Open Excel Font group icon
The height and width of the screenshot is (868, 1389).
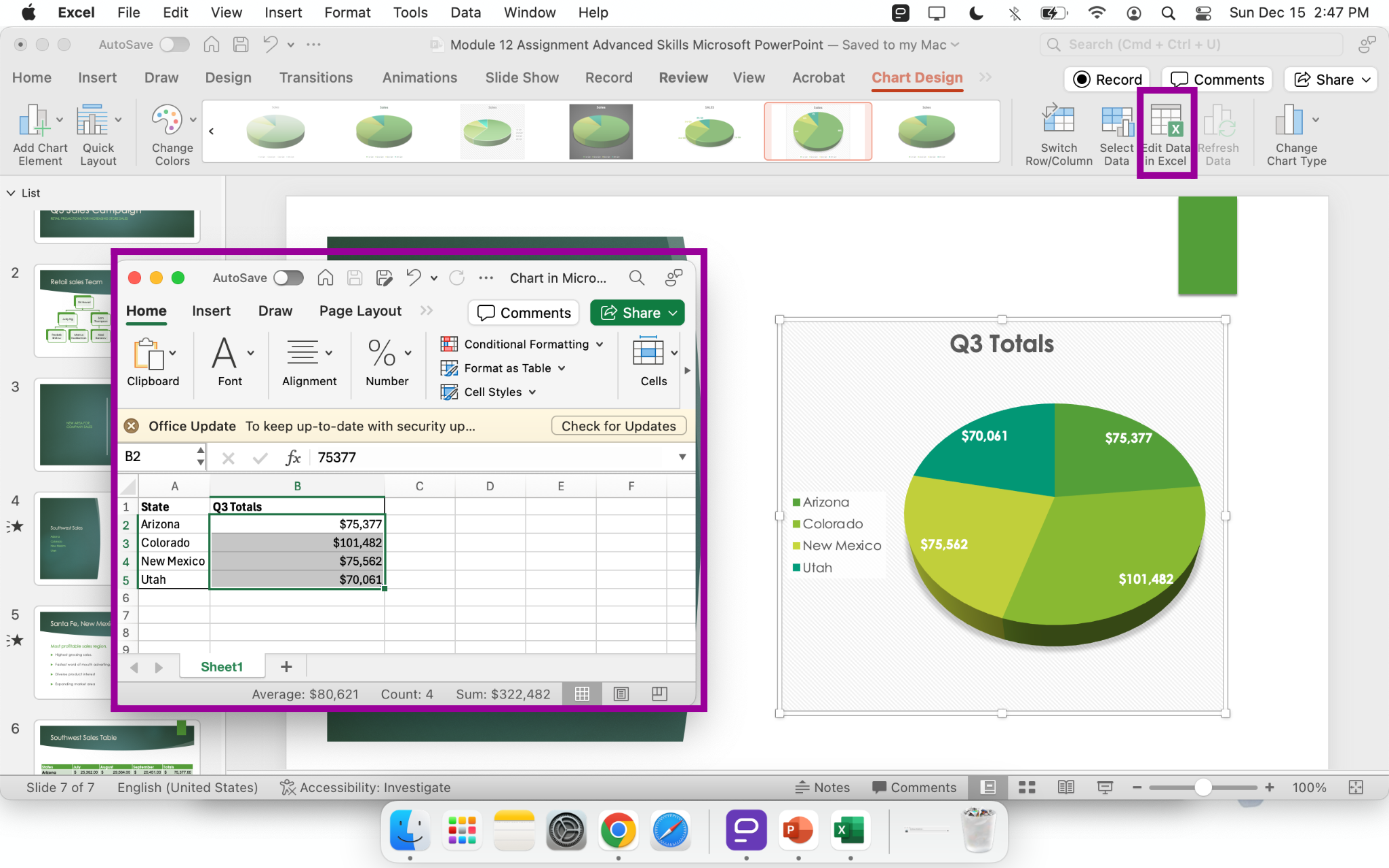click(224, 353)
